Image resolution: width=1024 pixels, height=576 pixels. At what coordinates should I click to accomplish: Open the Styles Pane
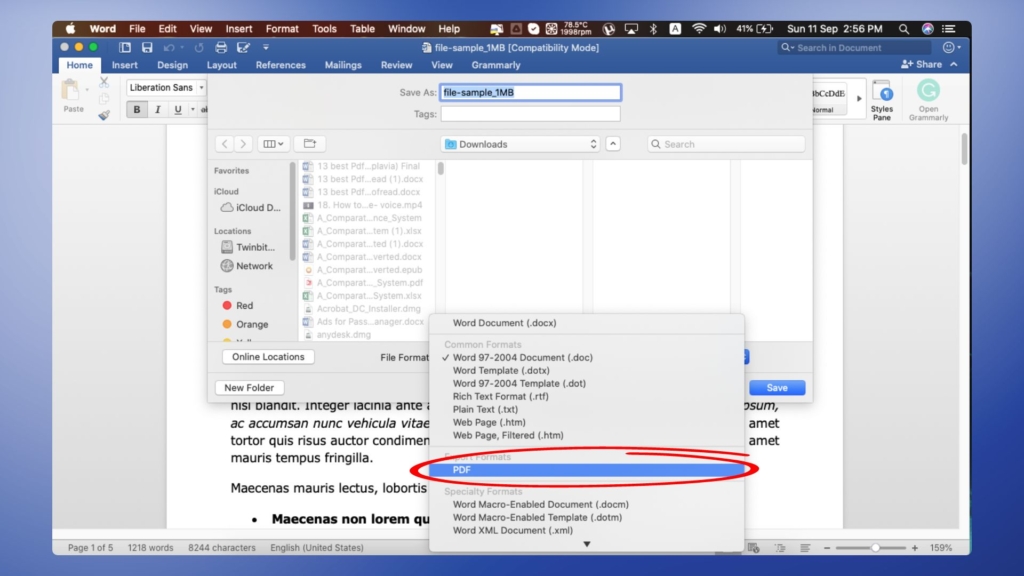pyautogui.click(x=882, y=100)
